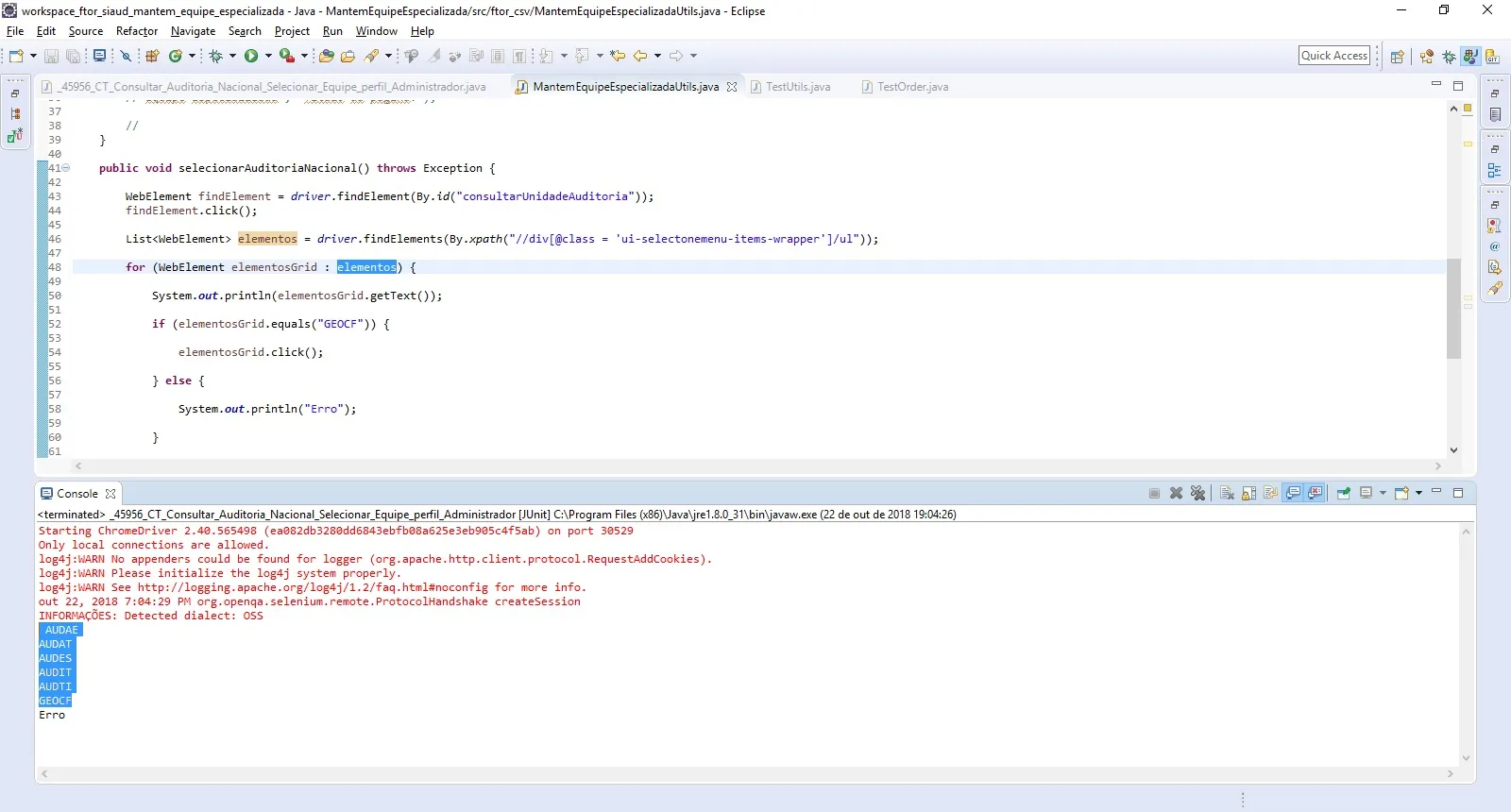Expand the New file dropdown arrow
The height and width of the screenshot is (812, 1511).
coord(33,56)
